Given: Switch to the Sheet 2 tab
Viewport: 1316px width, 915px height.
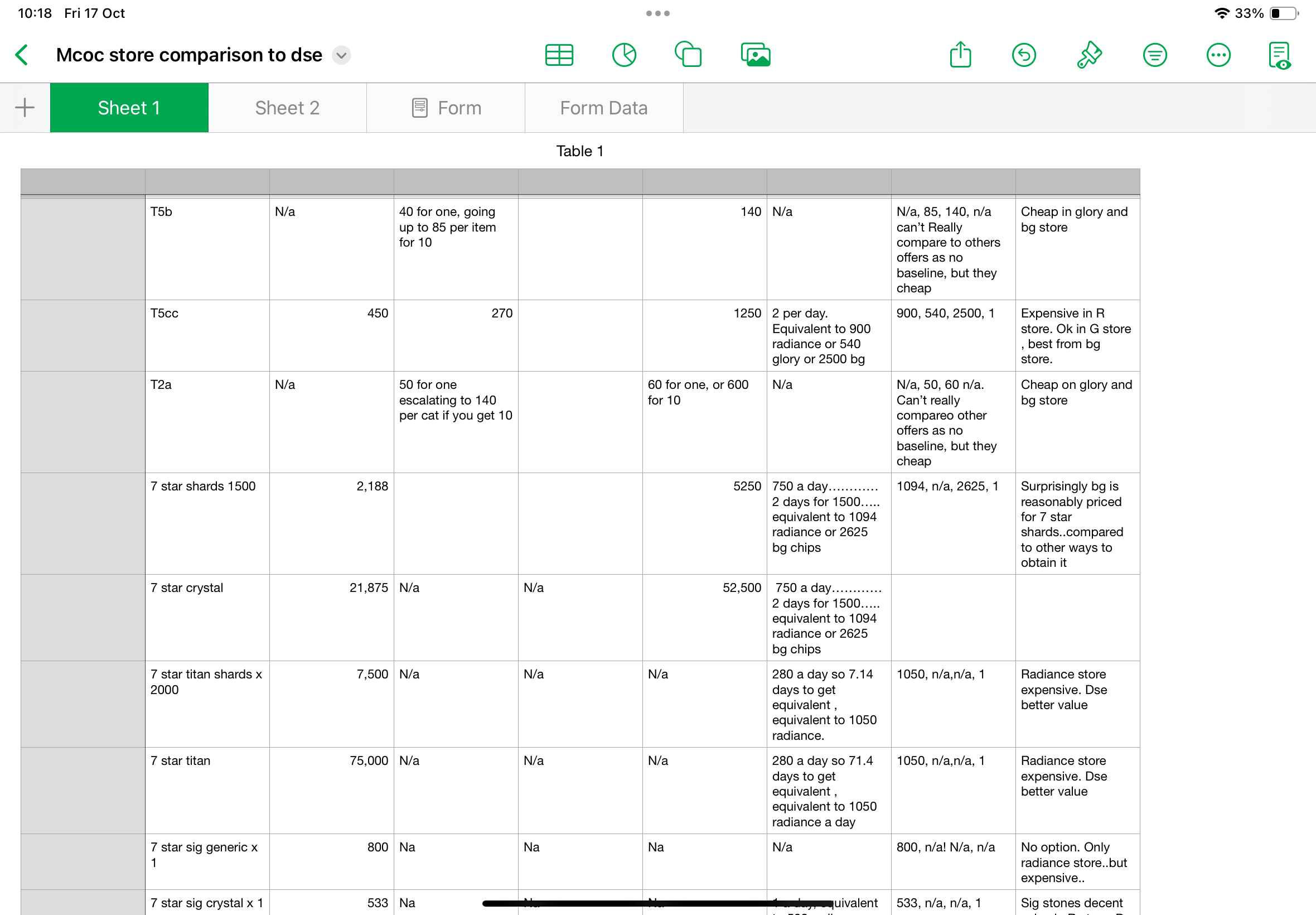Looking at the screenshot, I should point(287,107).
